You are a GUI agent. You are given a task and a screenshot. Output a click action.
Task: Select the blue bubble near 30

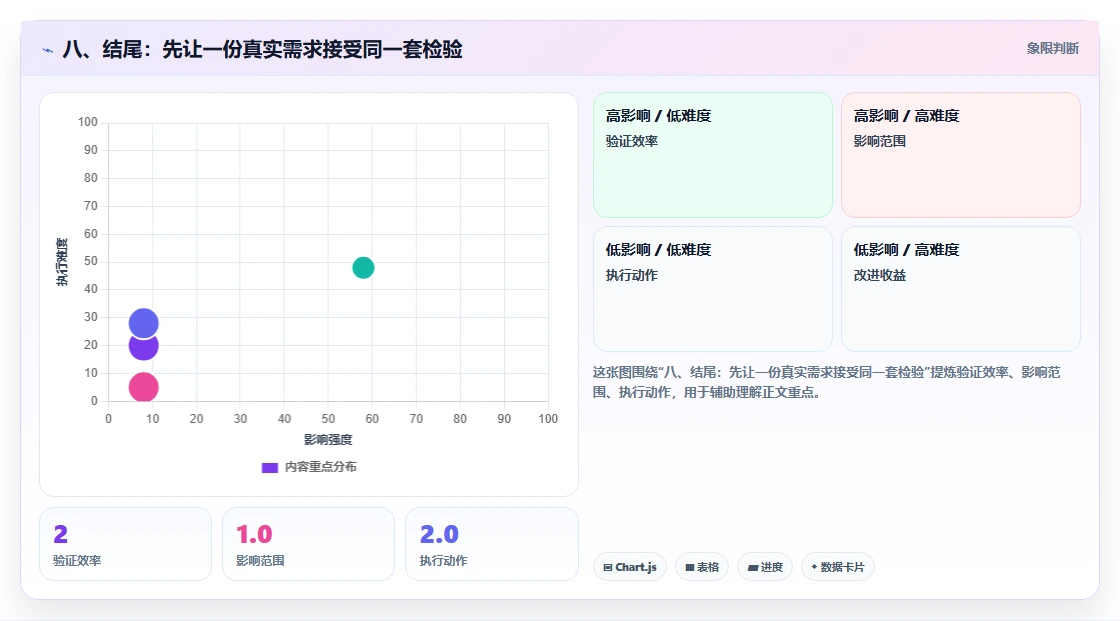point(144,323)
